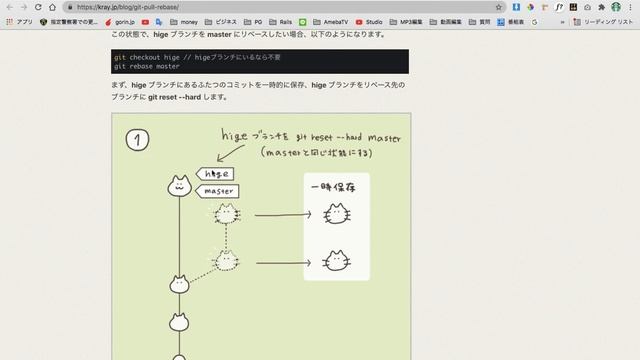This screenshot has height=360, width=640.
Task: Click the git rebase master code line
Action: point(147,66)
